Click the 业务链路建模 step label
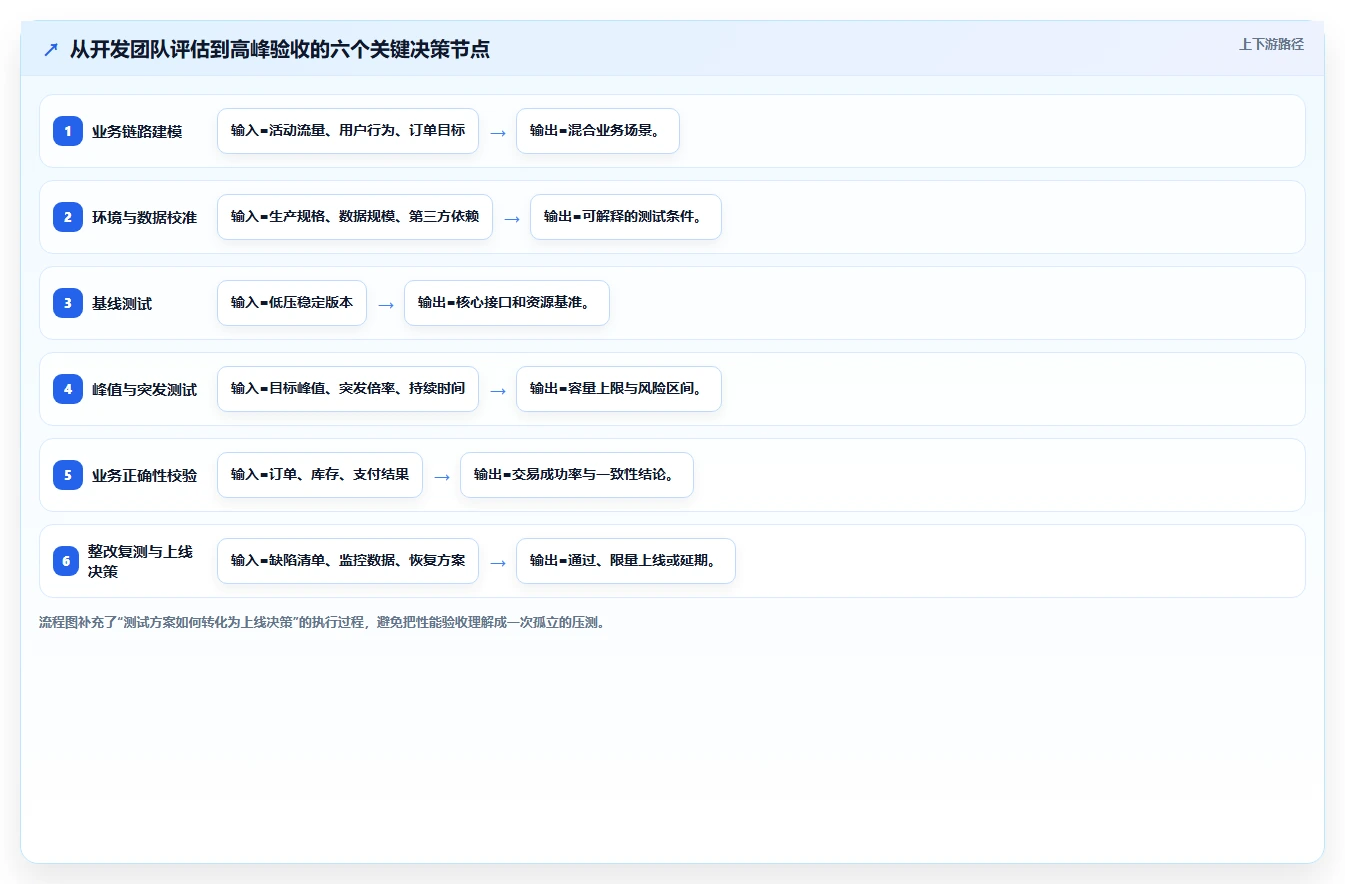Image resolution: width=1345 pixels, height=884 pixels. (x=137, y=131)
